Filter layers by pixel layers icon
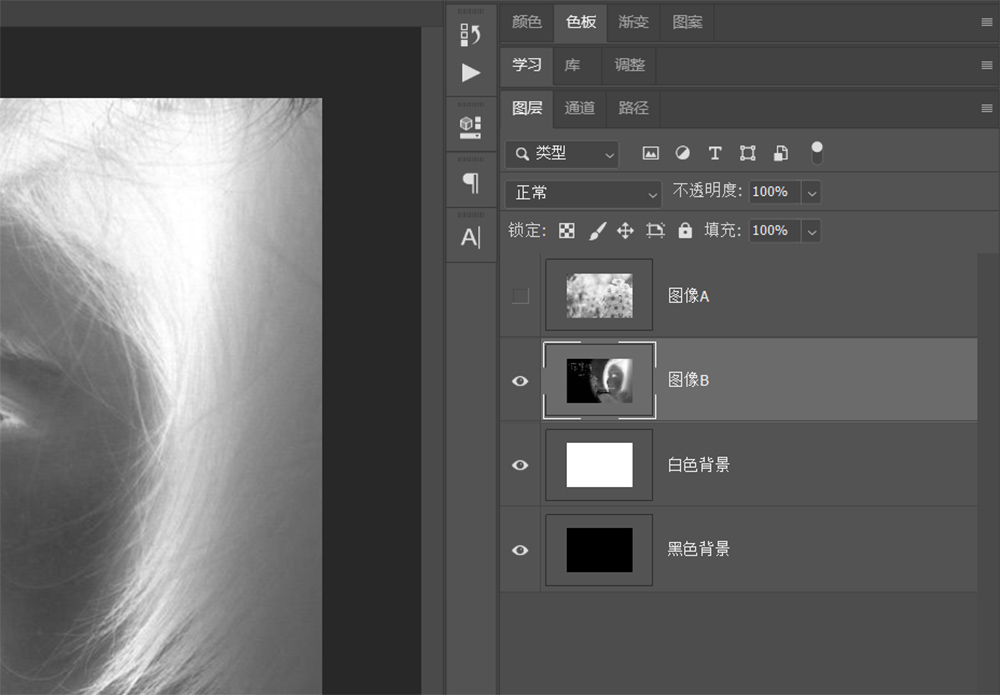Image resolution: width=1000 pixels, height=695 pixels. (x=650, y=153)
